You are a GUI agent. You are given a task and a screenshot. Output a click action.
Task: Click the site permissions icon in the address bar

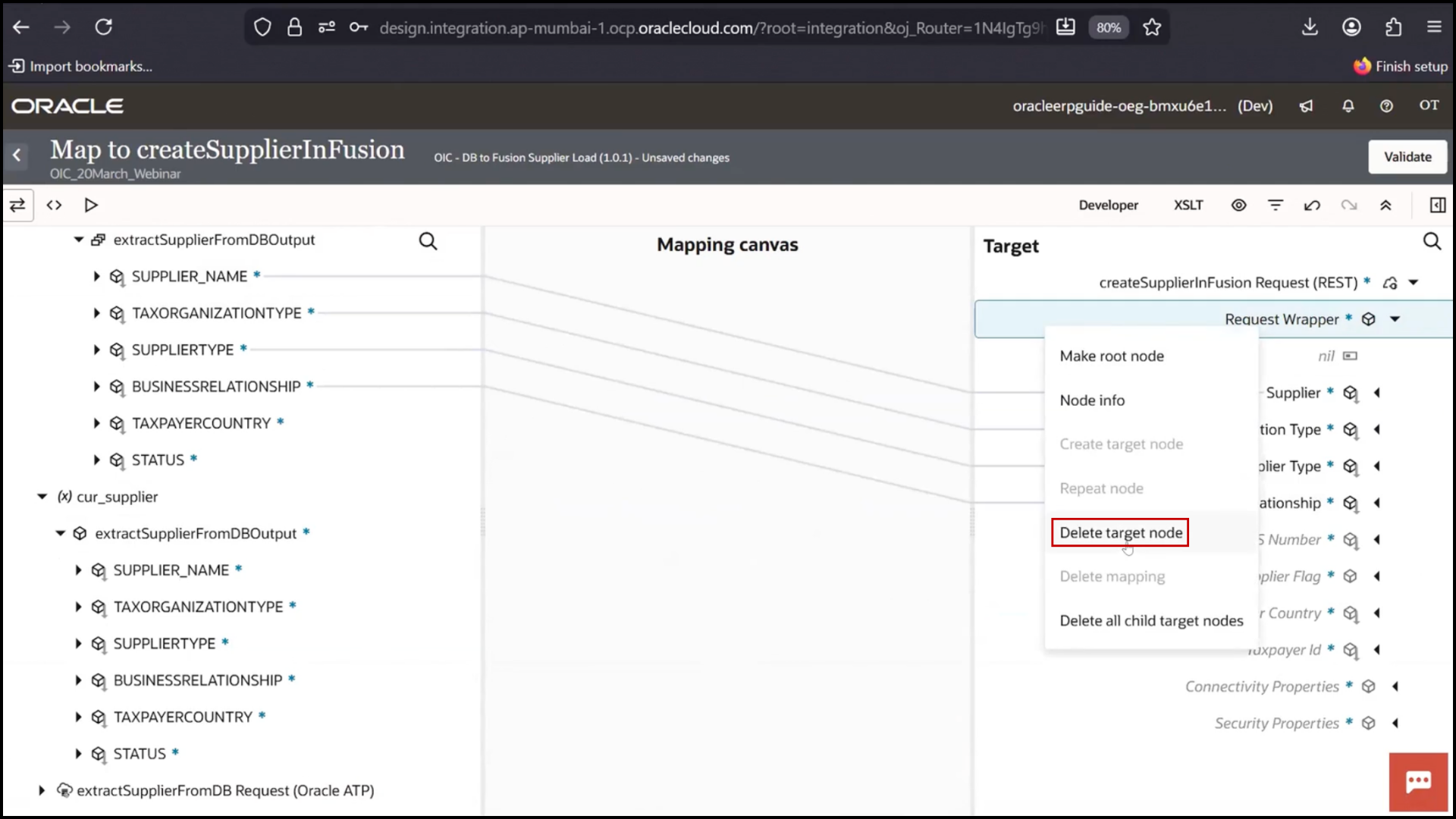click(327, 28)
